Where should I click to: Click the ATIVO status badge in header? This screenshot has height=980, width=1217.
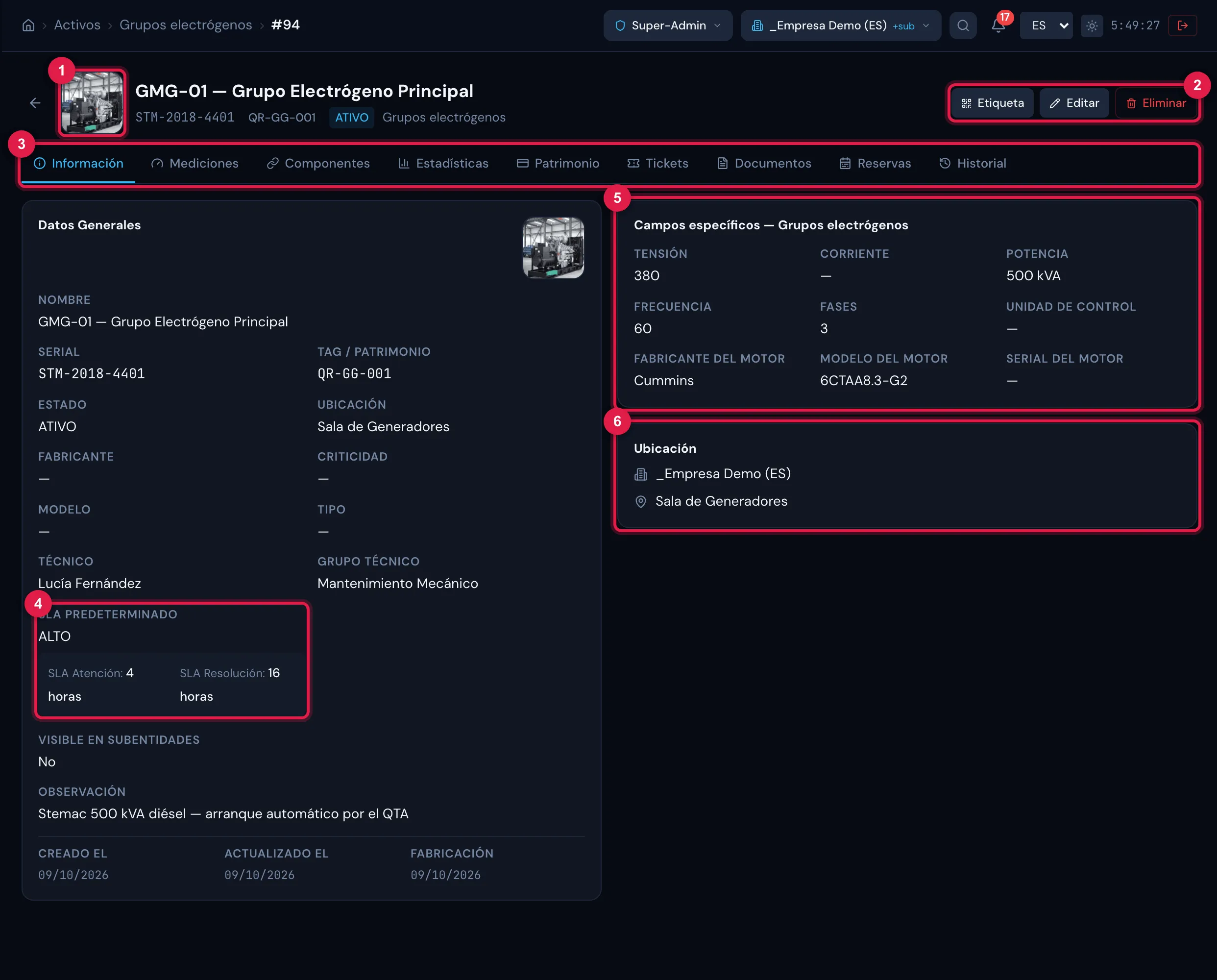(x=352, y=118)
